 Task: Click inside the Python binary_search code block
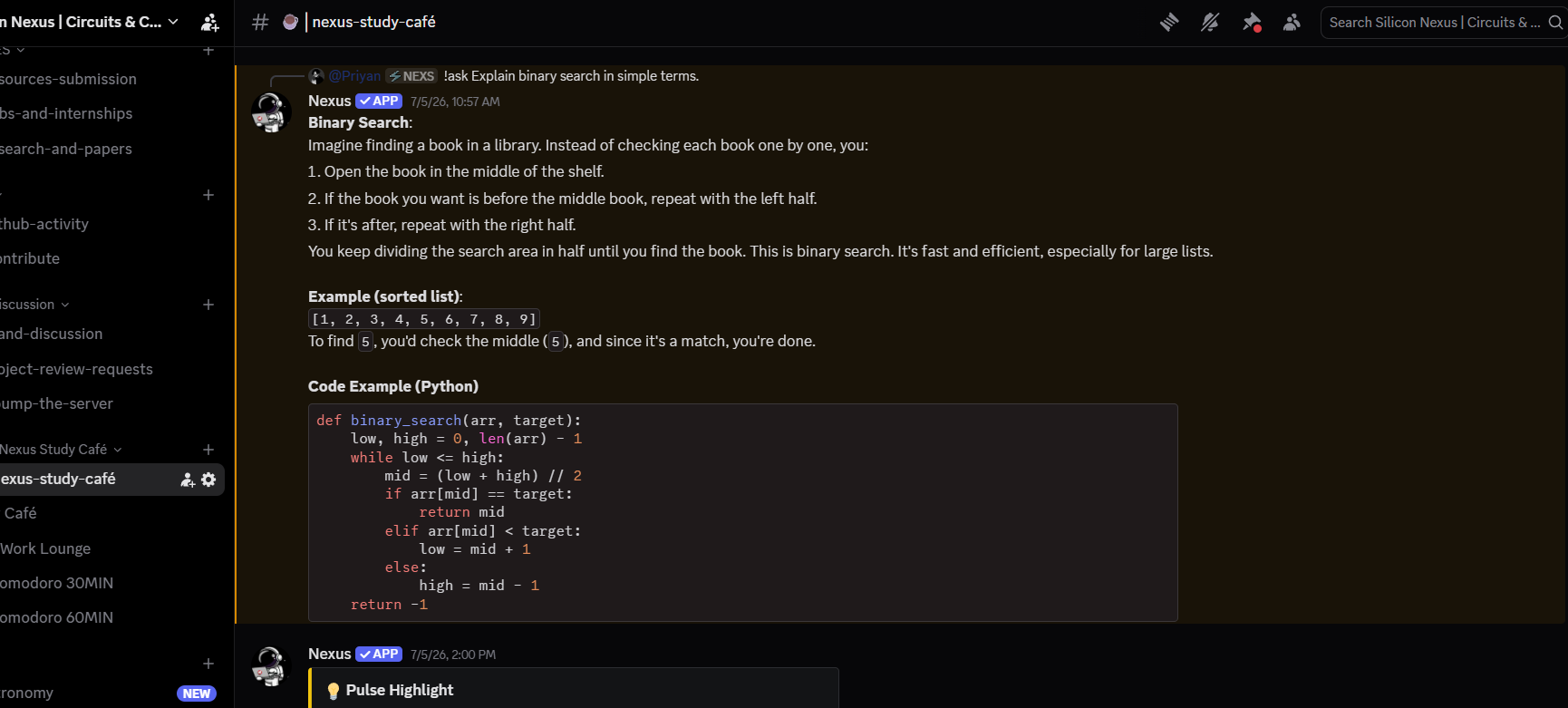[743, 512]
